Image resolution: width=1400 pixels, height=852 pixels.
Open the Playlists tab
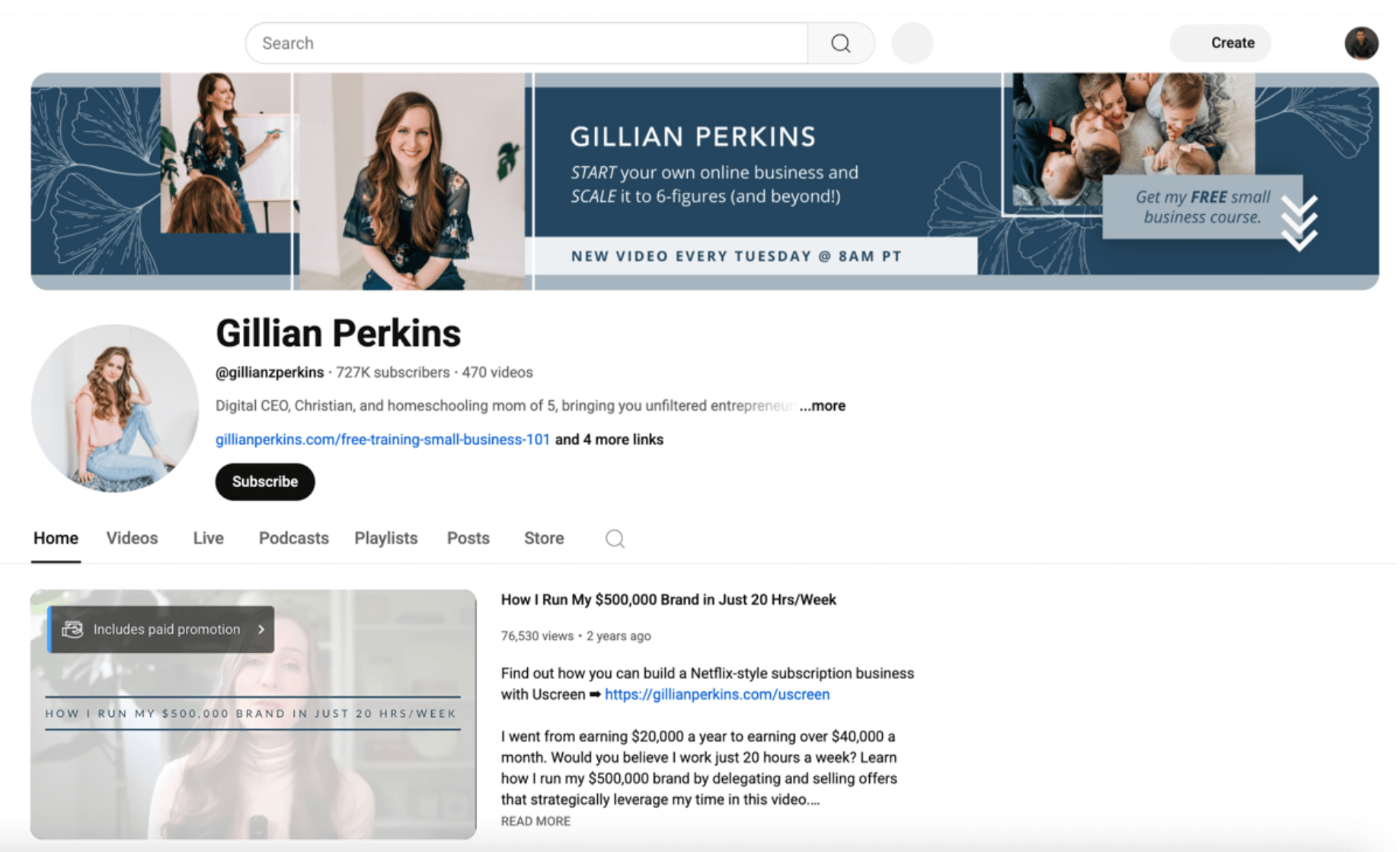click(386, 539)
